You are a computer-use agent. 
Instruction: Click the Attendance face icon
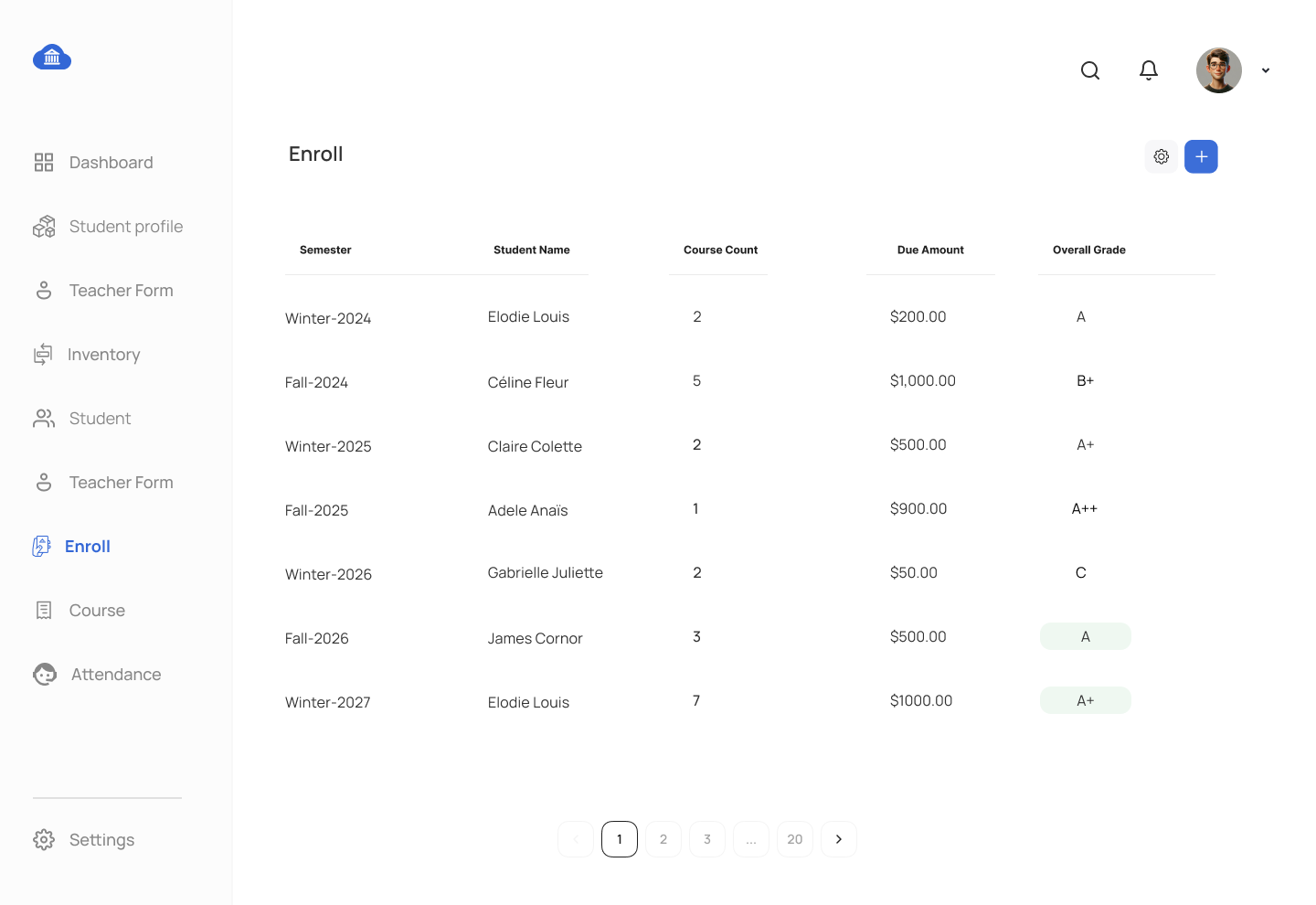(x=45, y=675)
